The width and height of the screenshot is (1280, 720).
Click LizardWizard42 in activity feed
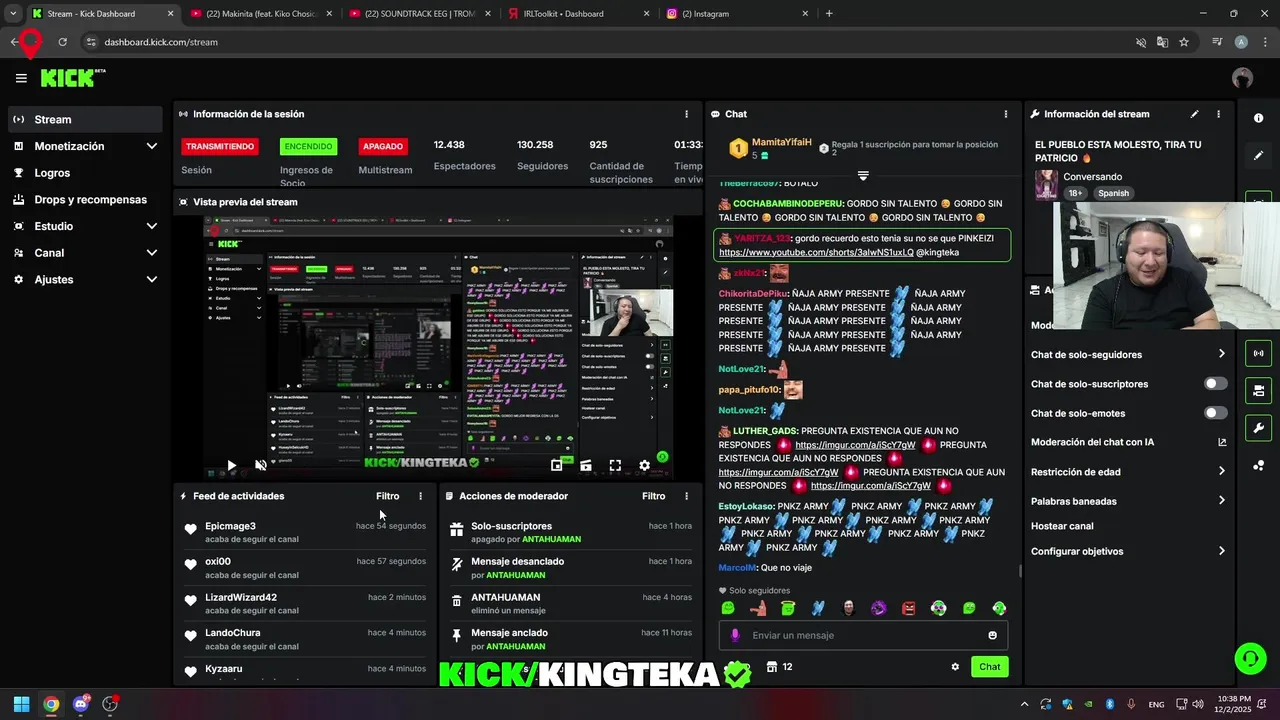click(241, 597)
